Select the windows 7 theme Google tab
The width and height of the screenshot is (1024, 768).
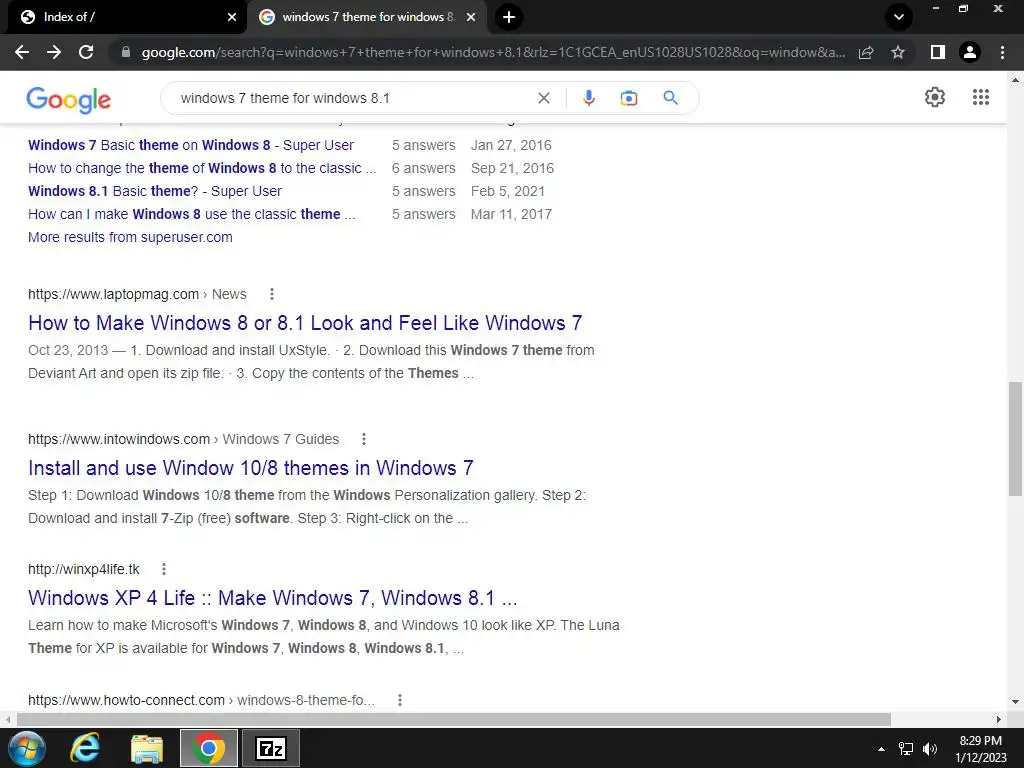[368, 17]
